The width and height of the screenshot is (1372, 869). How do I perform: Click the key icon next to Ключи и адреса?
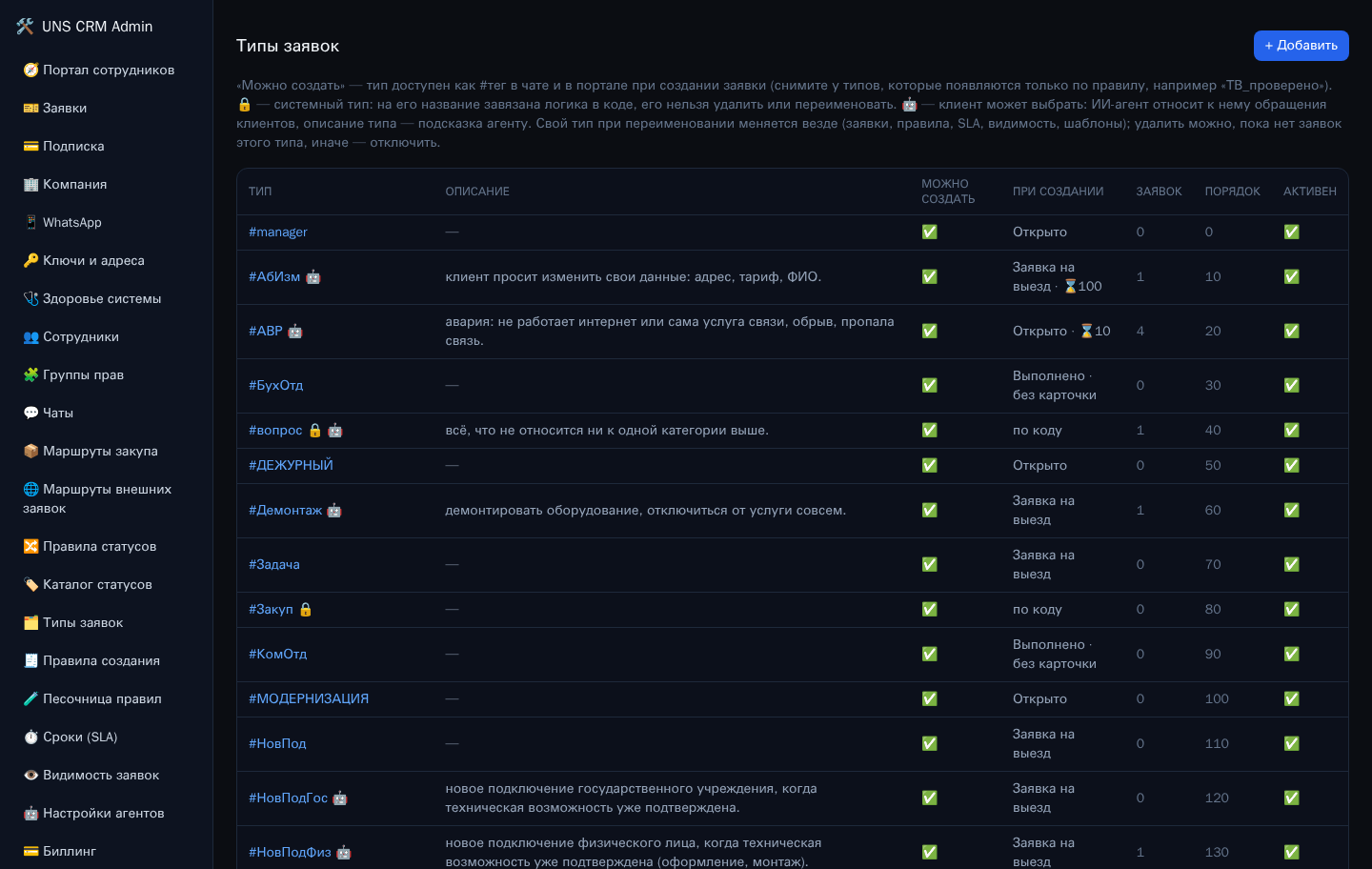coord(30,260)
